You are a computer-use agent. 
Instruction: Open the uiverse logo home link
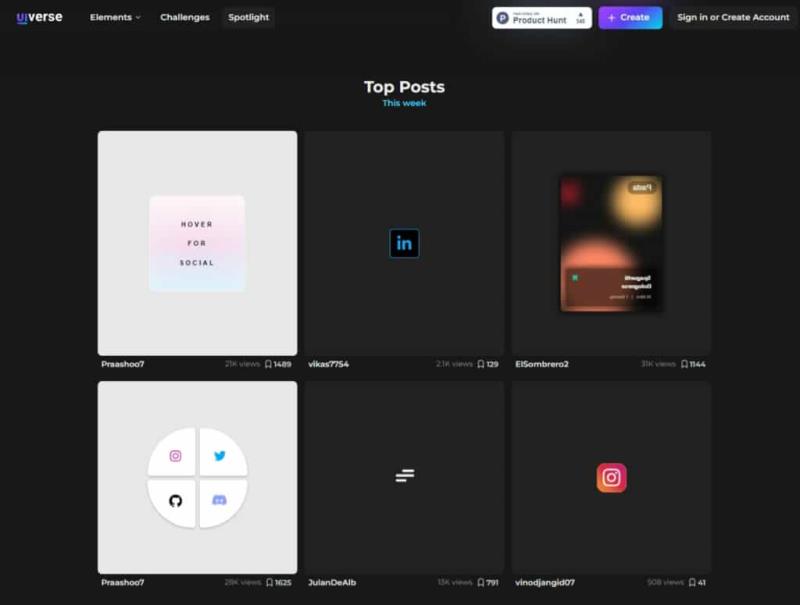tap(39, 17)
